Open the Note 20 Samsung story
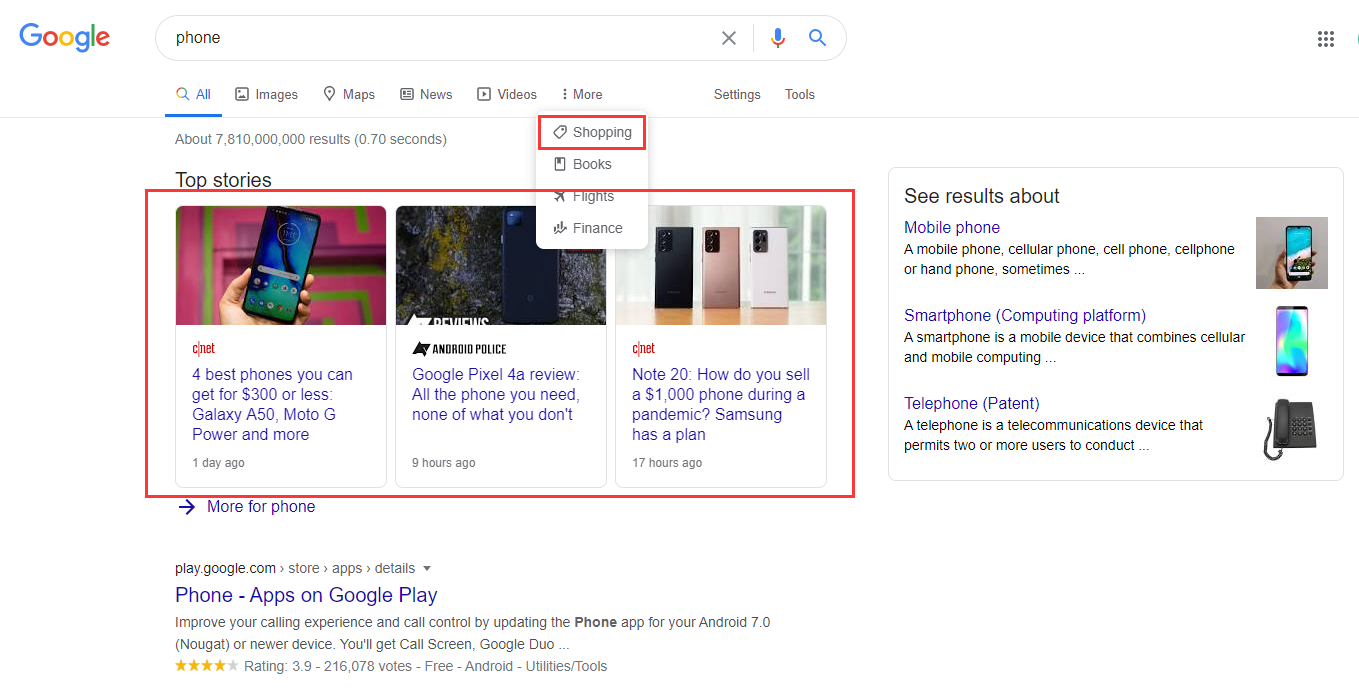The height and width of the screenshot is (689, 1359). [x=721, y=404]
